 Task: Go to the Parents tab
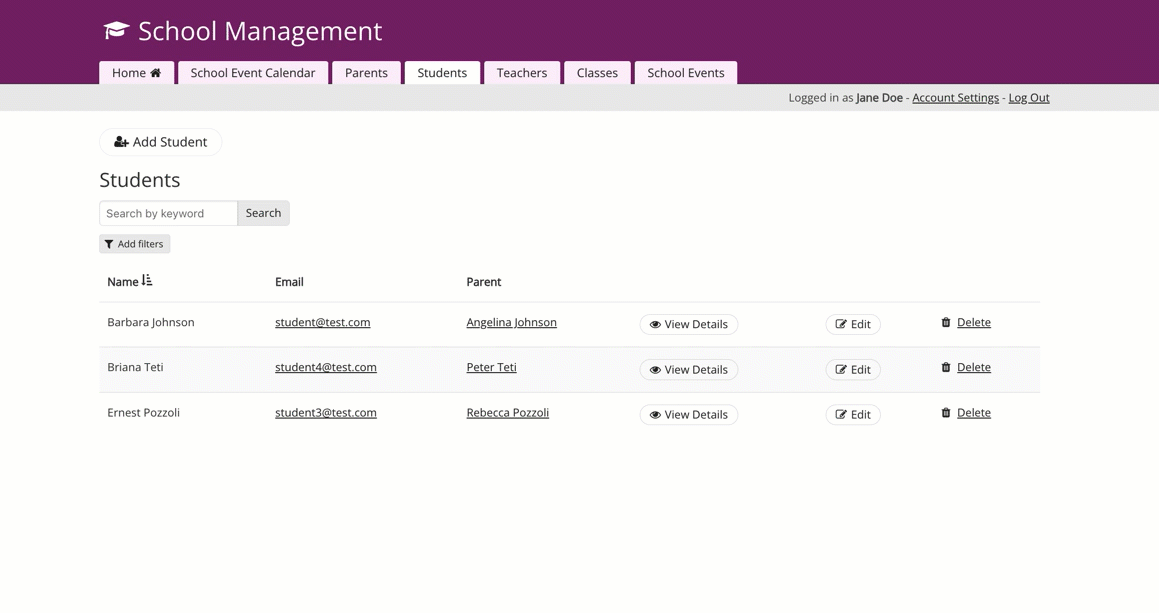(366, 73)
